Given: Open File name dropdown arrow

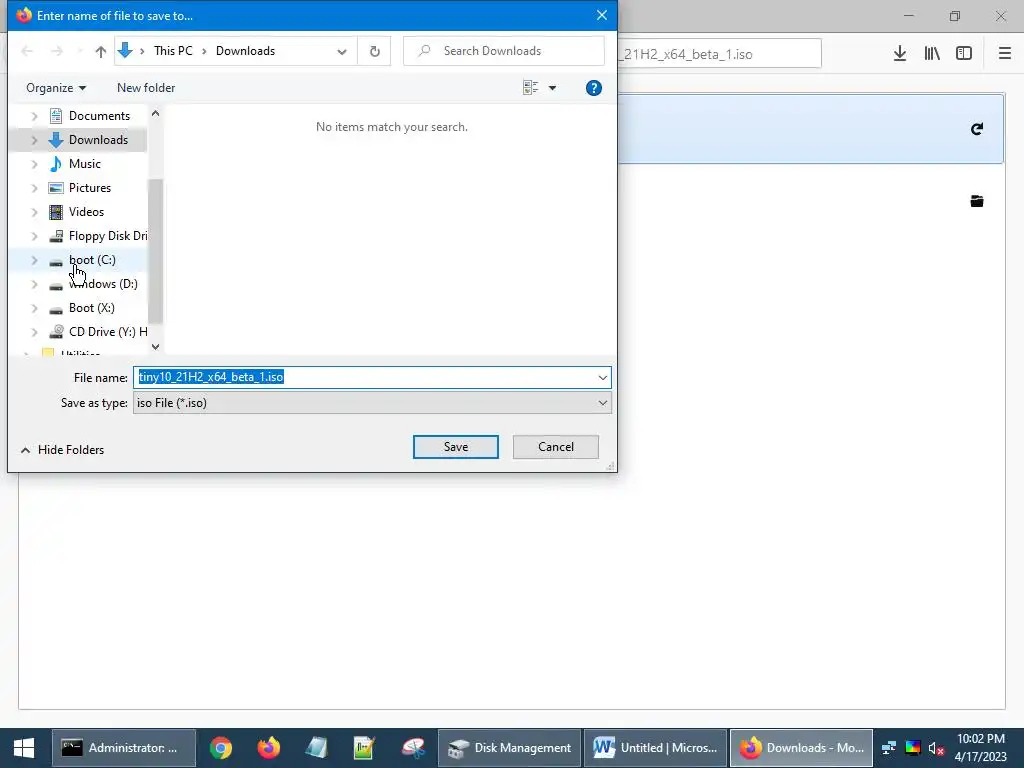Looking at the screenshot, I should 602,377.
